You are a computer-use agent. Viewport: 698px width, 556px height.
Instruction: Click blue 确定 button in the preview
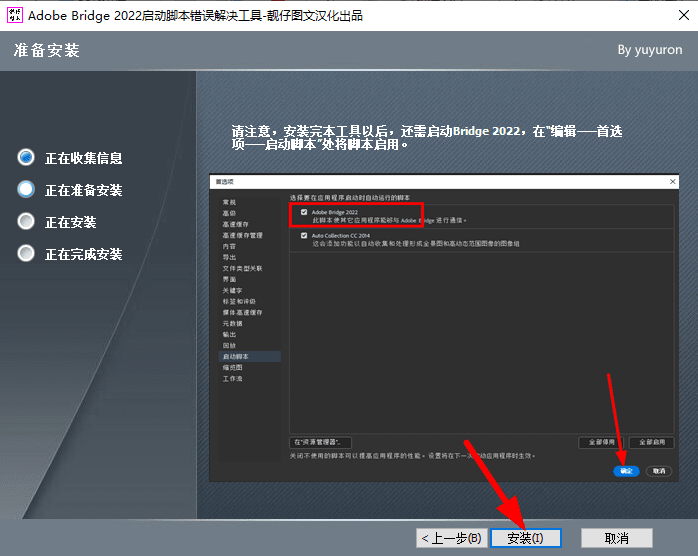pos(626,471)
